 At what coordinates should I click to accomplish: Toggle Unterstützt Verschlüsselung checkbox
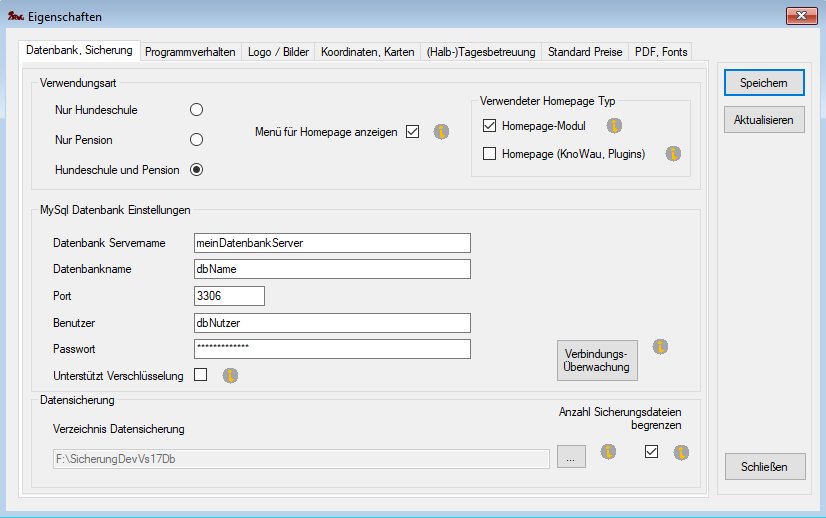[201, 375]
